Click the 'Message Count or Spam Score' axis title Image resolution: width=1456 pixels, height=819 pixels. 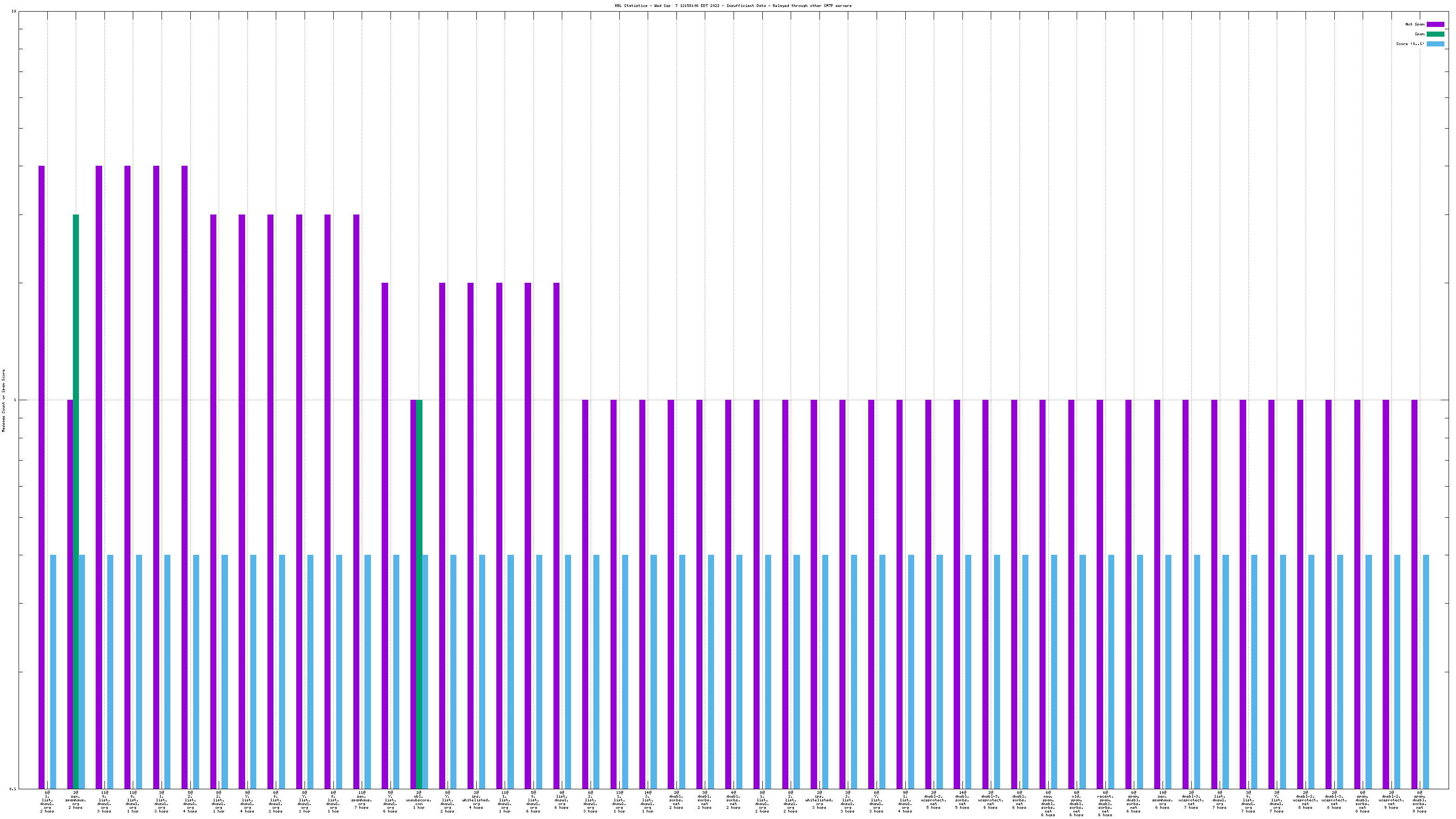coord(3,400)
